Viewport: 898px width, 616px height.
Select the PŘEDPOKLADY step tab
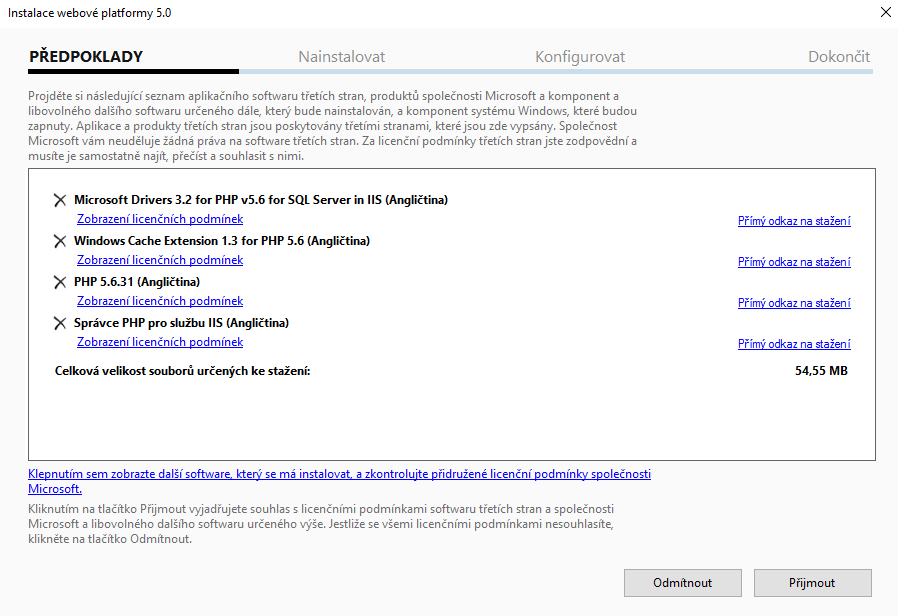coord(86,57)
